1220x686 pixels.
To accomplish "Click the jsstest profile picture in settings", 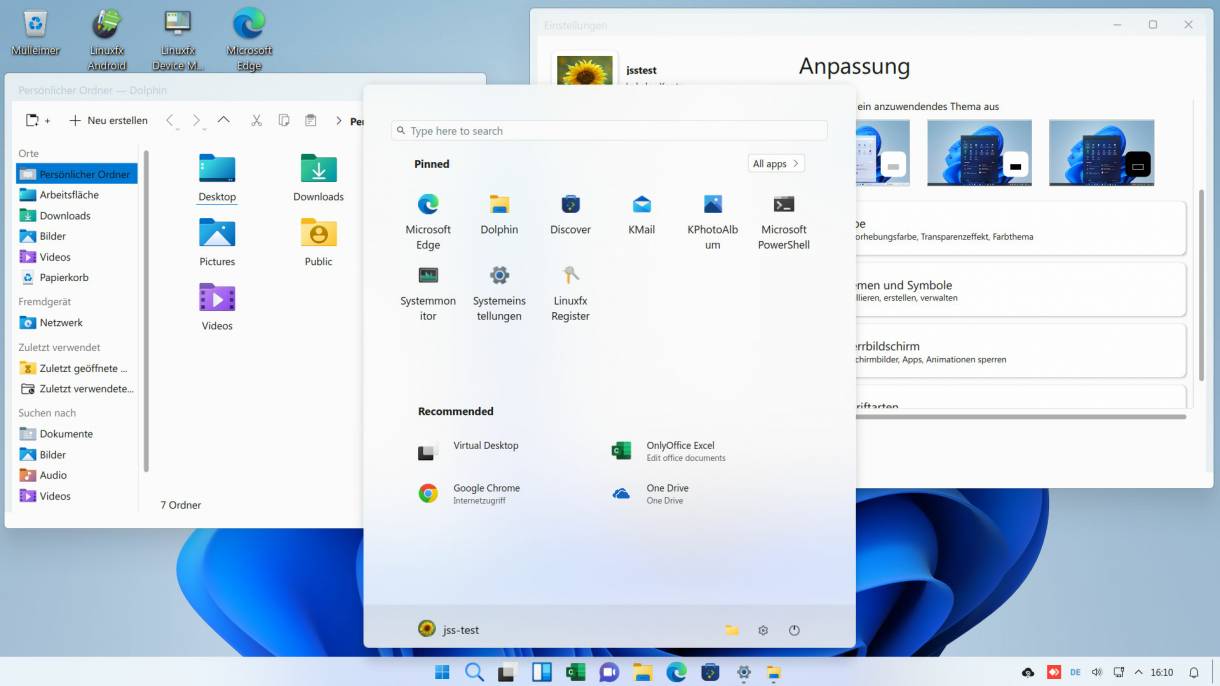I will pyautogui.click(x=585, y=71).
